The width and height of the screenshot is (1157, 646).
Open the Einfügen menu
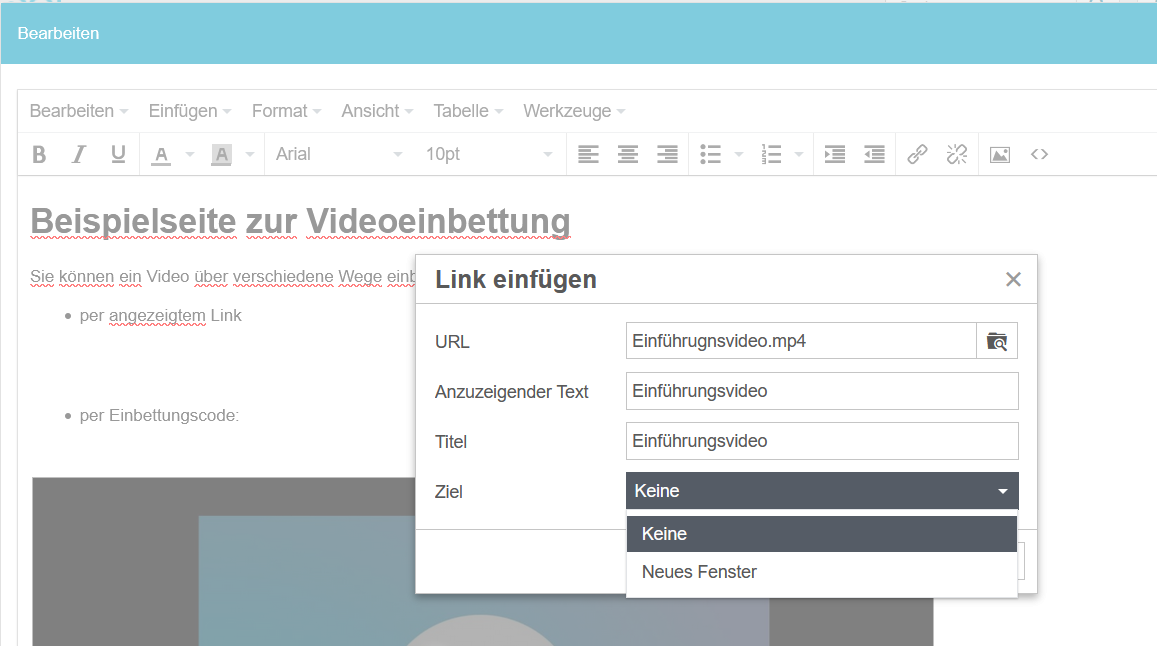click(x=182, y=111)
